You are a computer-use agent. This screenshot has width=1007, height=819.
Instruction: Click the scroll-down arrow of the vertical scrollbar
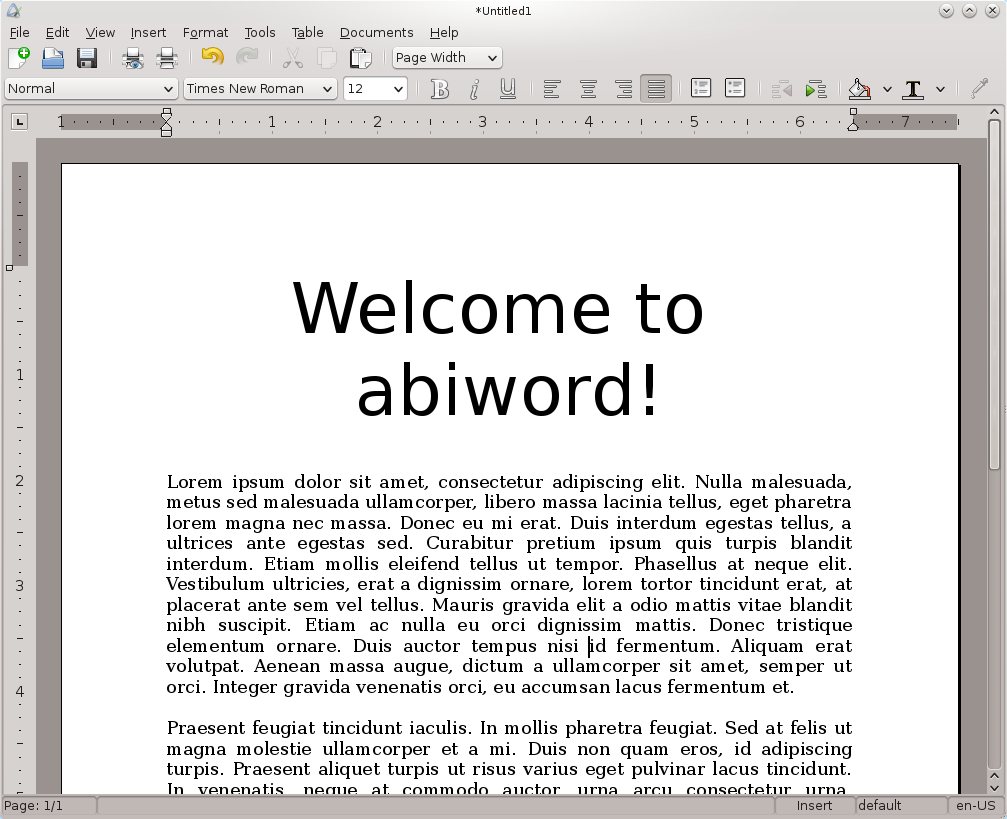point(994,788)
